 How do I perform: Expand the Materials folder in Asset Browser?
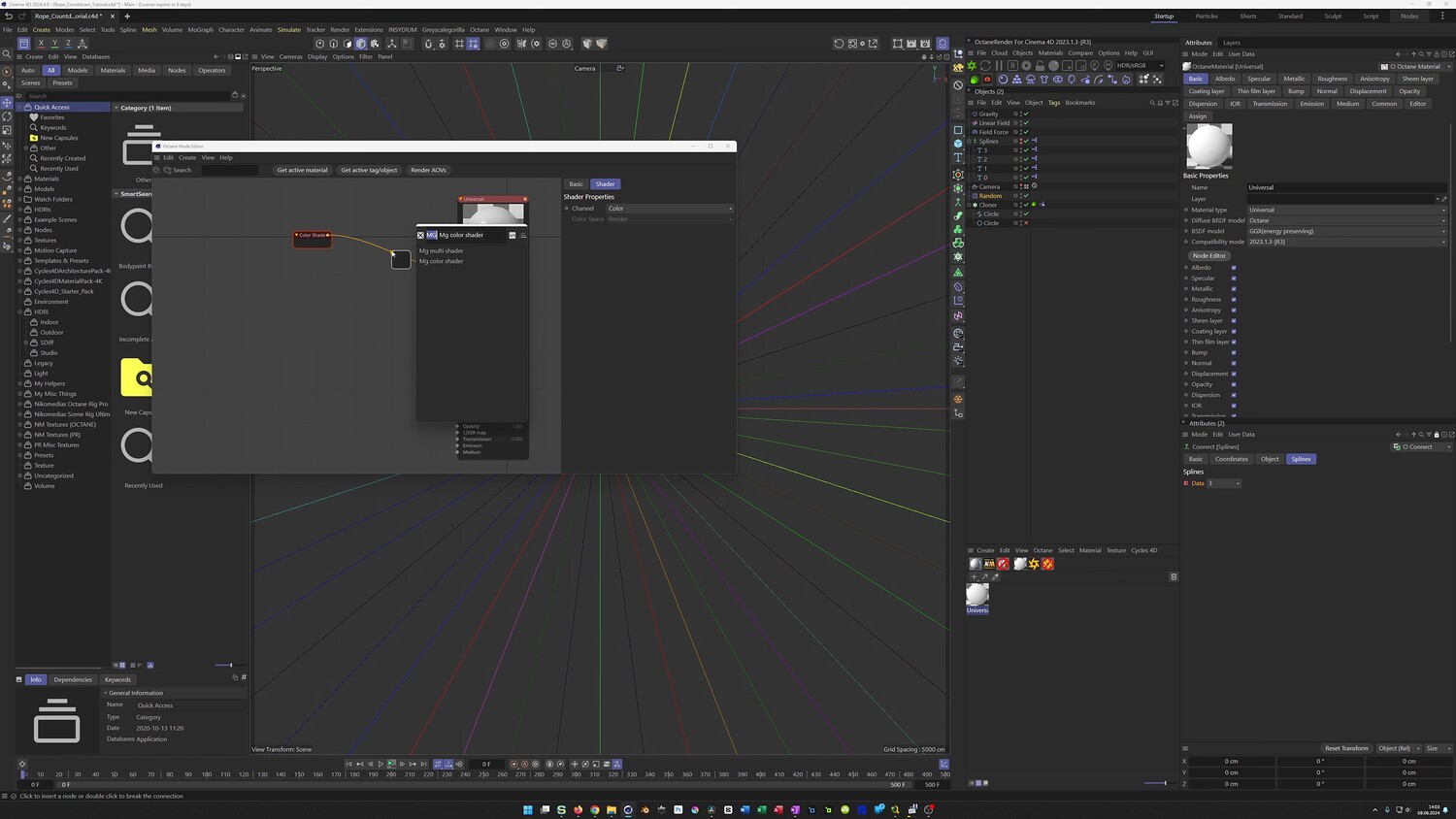pyautogui.click(x=20, y=179)
